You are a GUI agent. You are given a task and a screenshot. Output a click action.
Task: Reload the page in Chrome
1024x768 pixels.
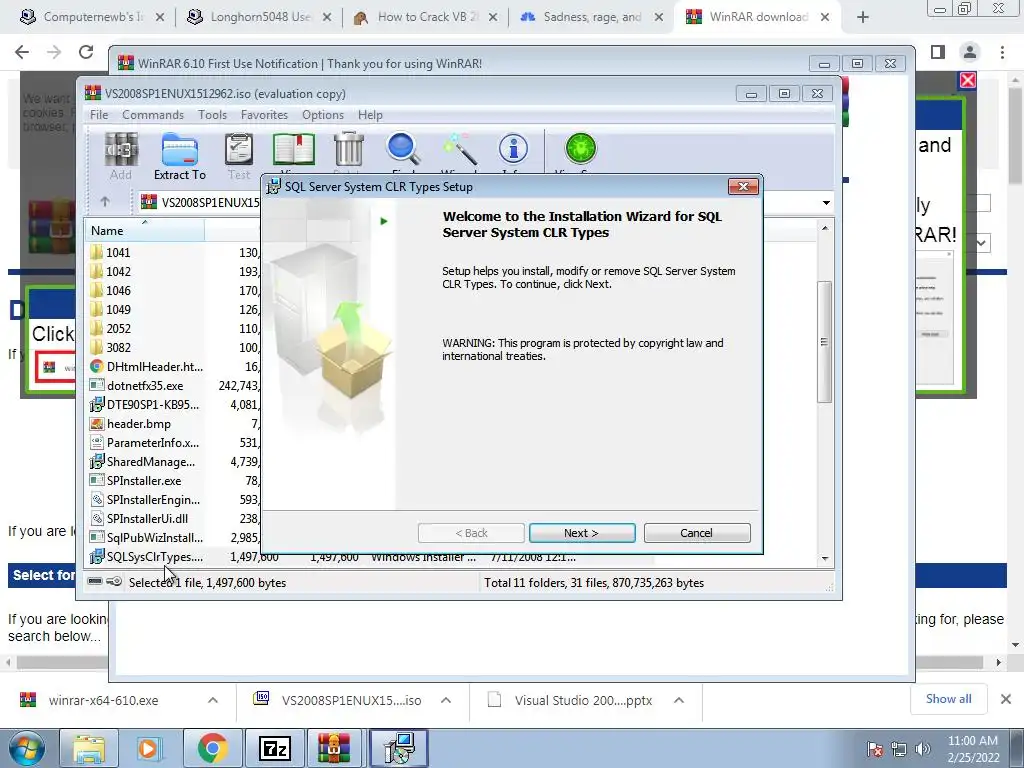[86, 52]
